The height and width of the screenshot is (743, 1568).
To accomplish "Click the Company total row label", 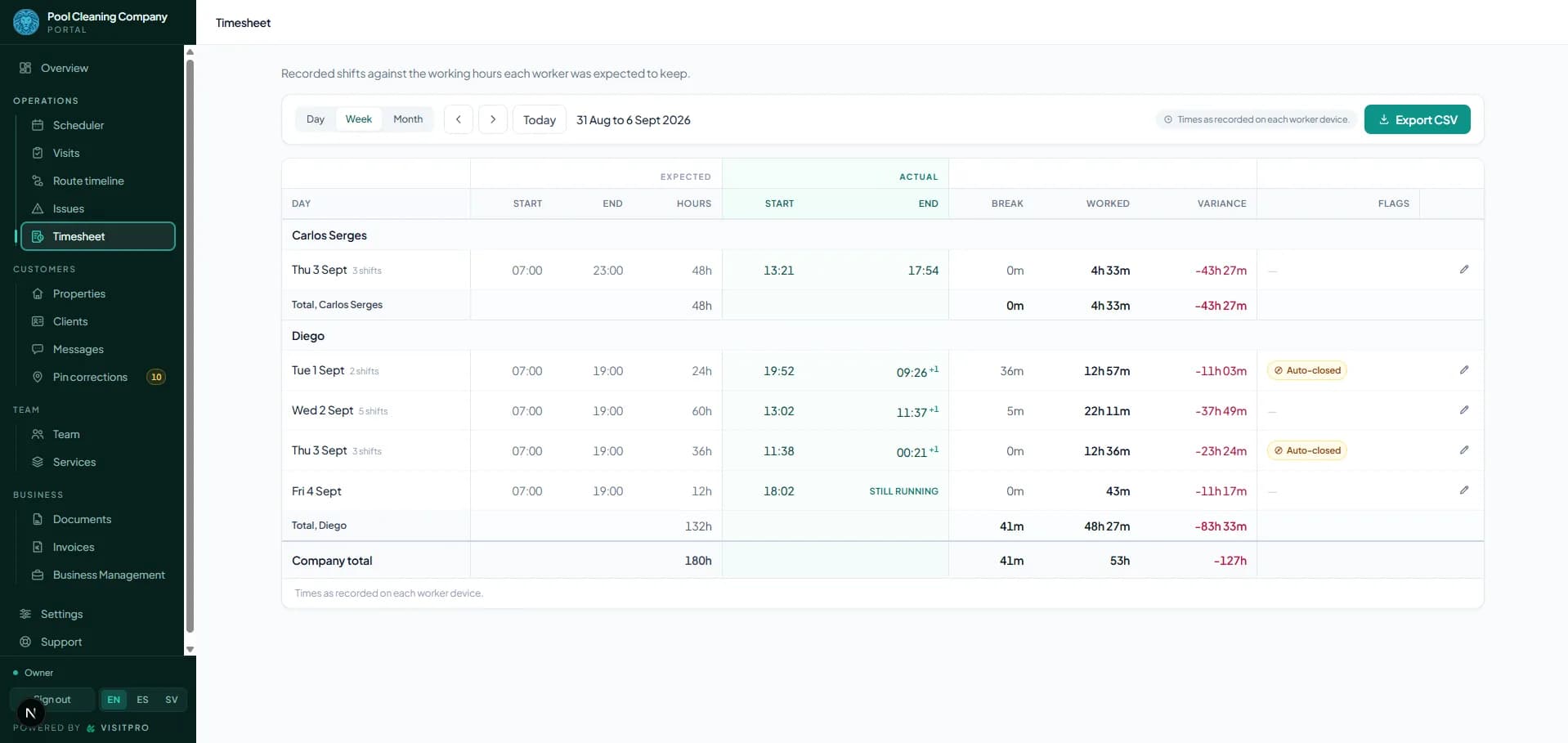I will tap(332, 561).
